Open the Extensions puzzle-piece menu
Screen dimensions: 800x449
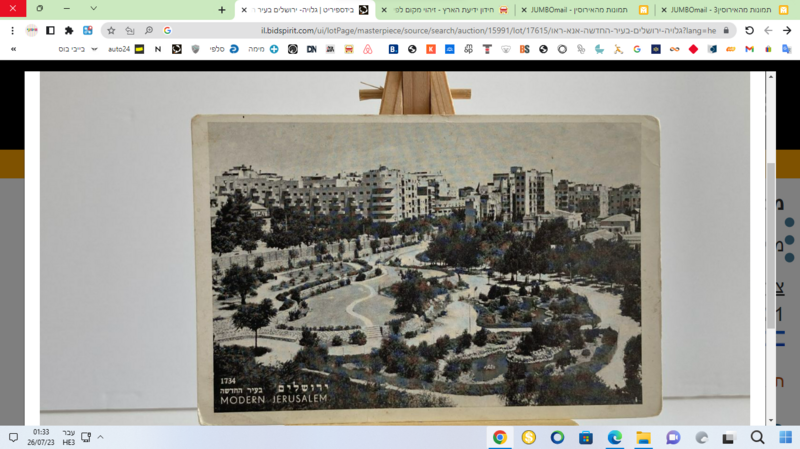click(x=69, y=31)
